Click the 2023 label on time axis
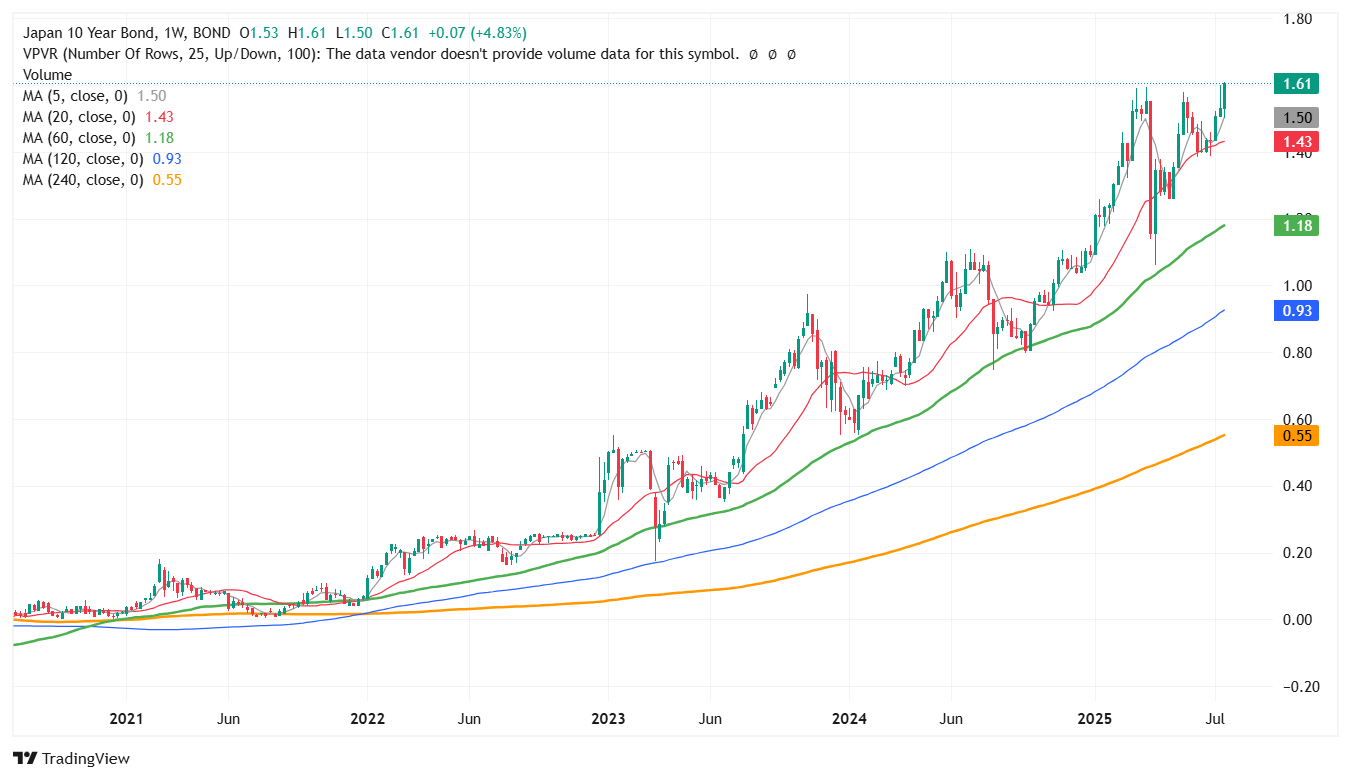 tap(608, 719)
